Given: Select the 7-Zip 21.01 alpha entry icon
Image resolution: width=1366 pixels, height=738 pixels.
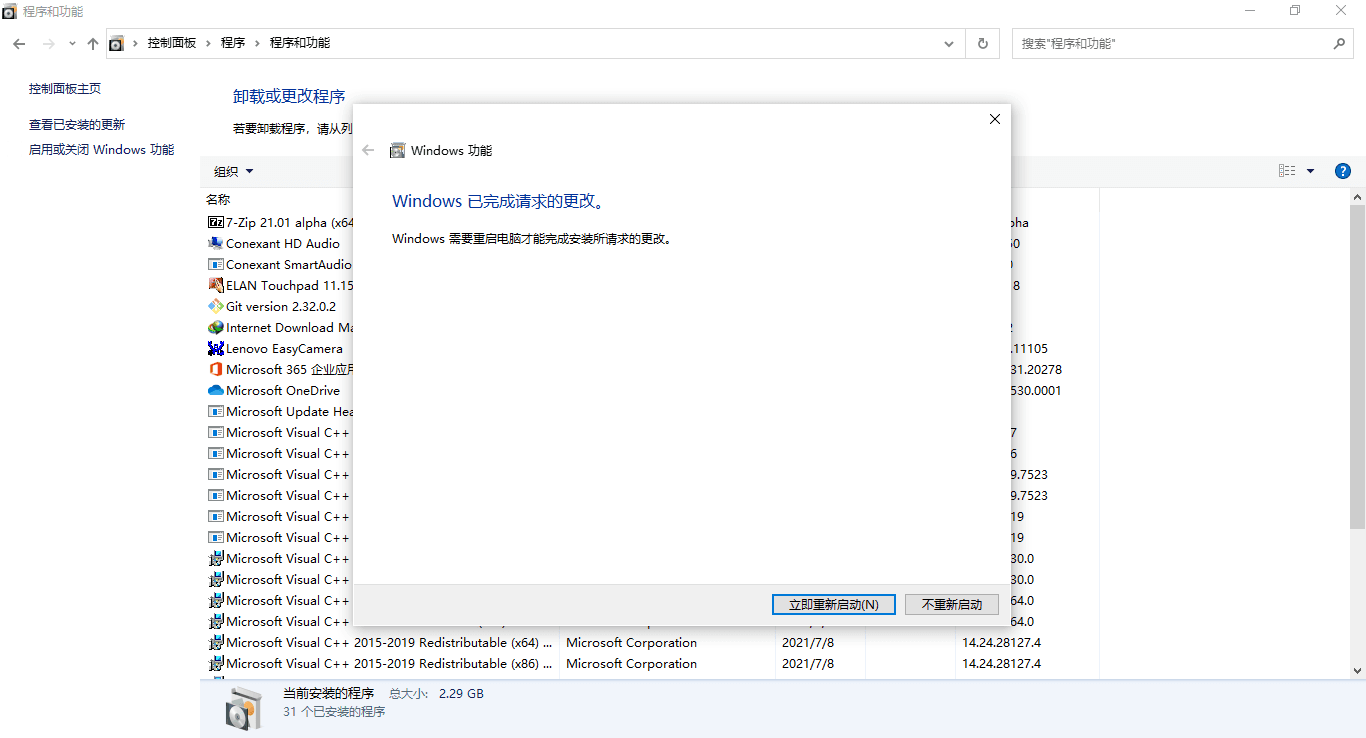Looking at the screenshot, I should [216, 222].
